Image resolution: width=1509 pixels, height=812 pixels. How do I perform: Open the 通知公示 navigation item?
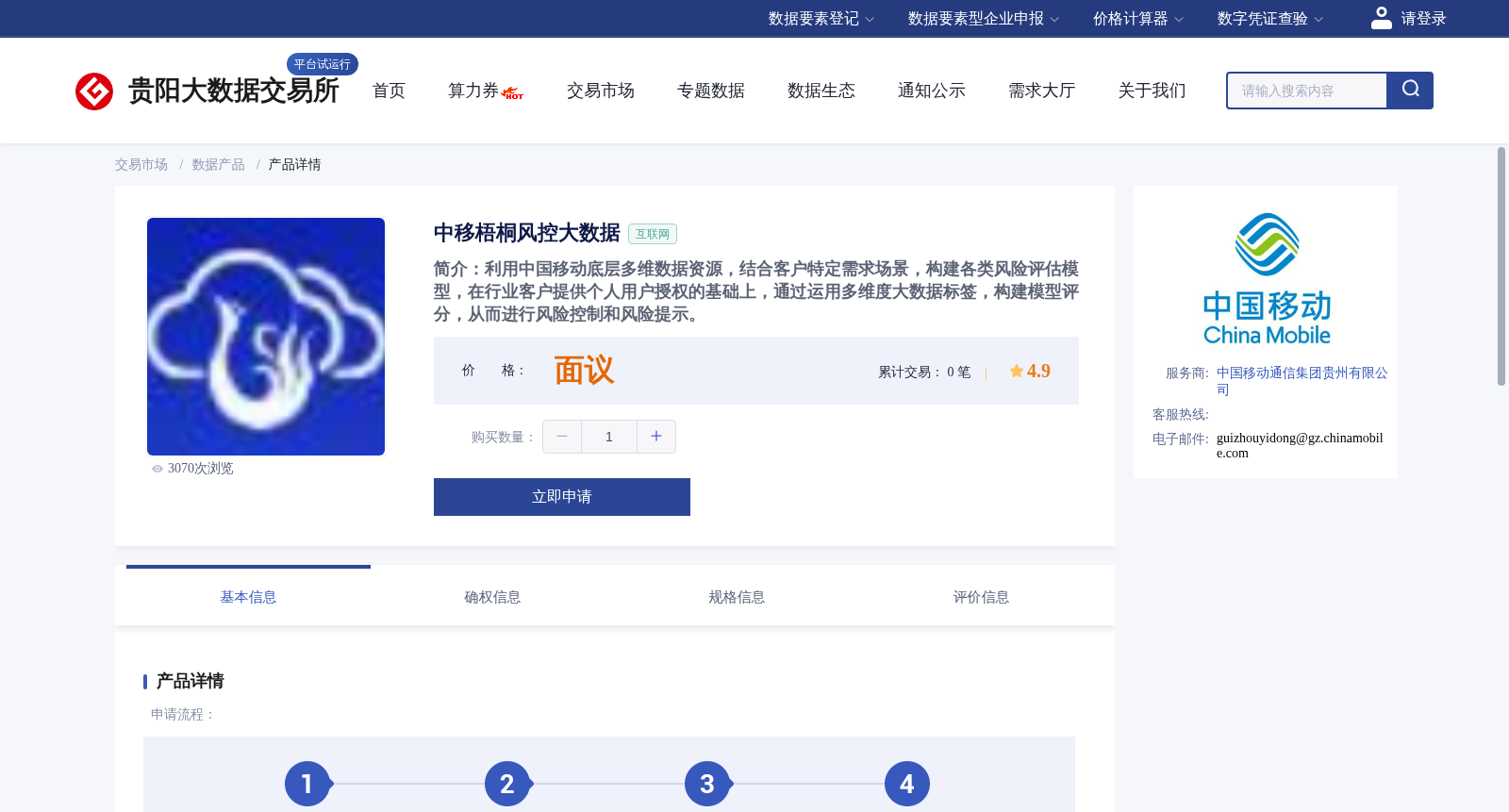point(932,91)
